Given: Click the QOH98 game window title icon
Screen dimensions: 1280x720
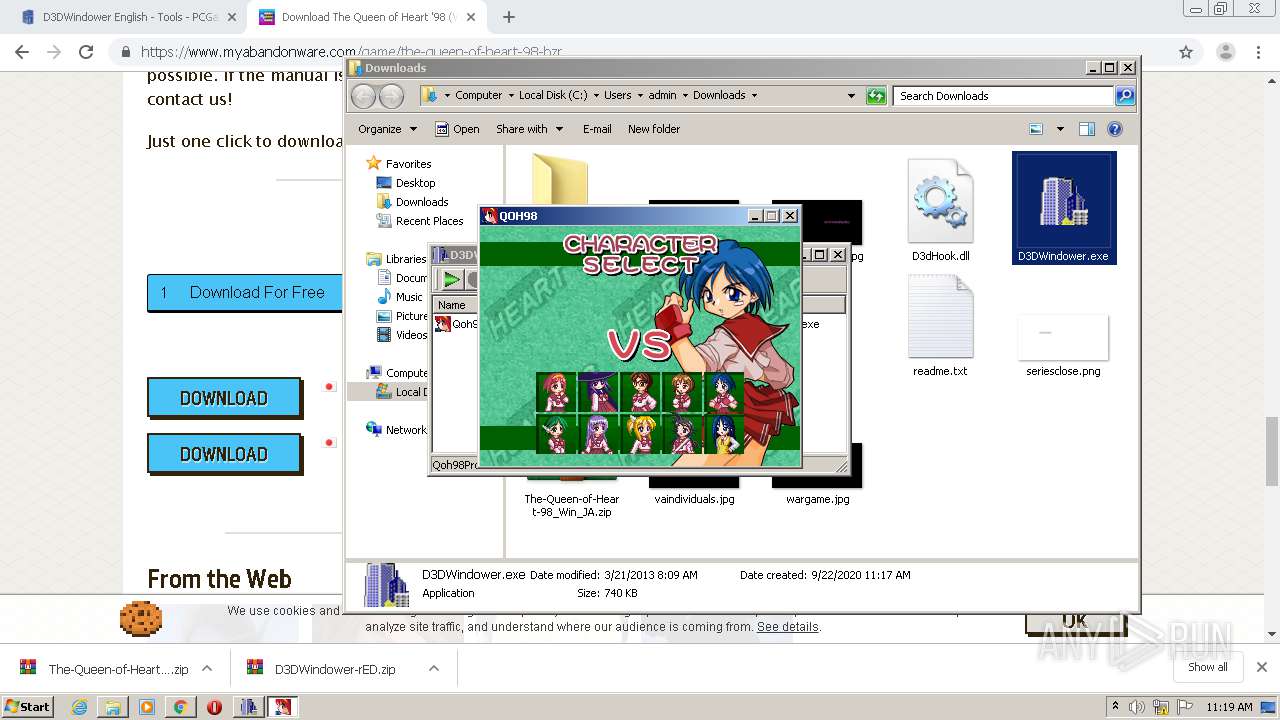Looking at the screenshot, I should (x=490, y=216).
